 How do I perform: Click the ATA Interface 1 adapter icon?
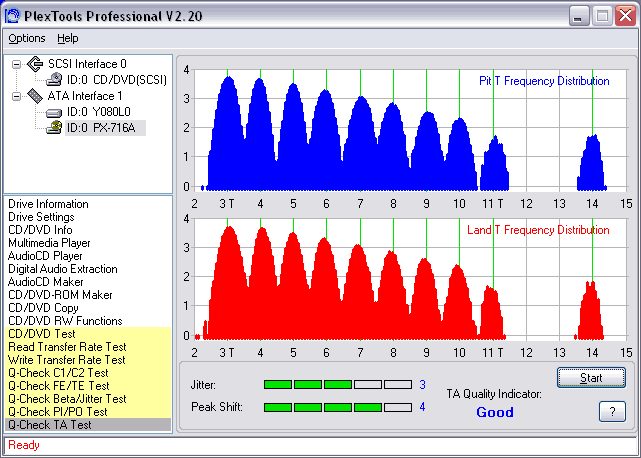35,96
